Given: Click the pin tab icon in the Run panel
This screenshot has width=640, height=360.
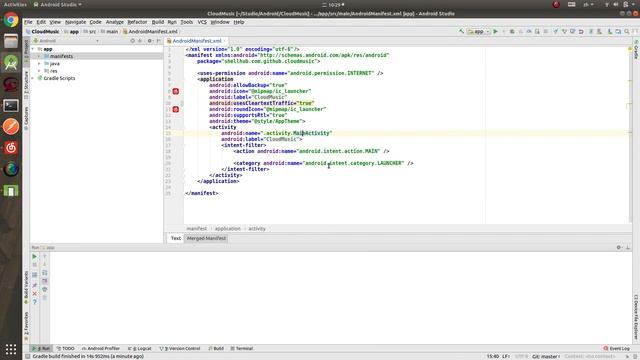Looking at the screenshot, I should pyautogui.click(x=35, y=284).
